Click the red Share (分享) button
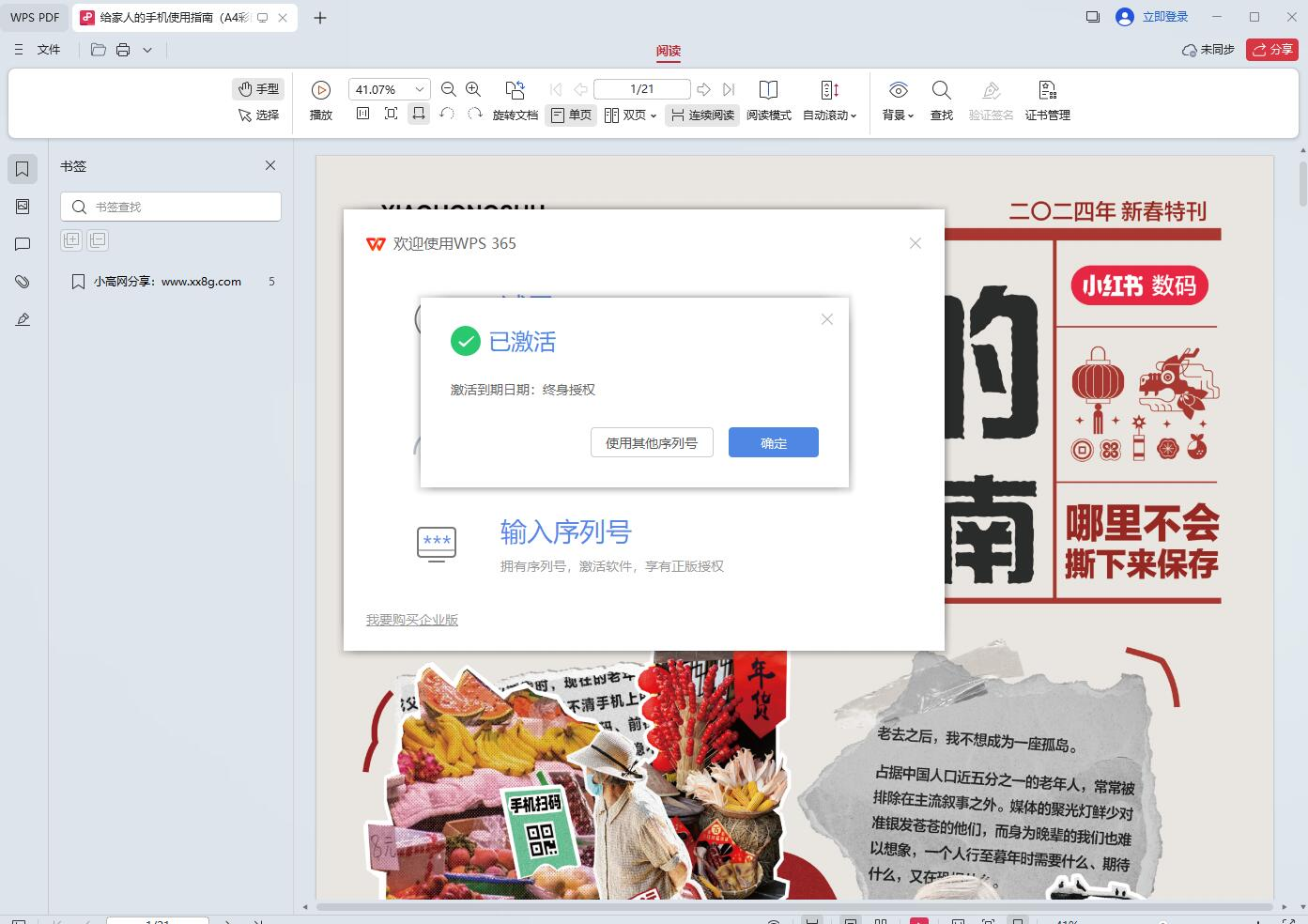Image resolution: width=1308 pixels, height=924 pixels. (1272, 50)
